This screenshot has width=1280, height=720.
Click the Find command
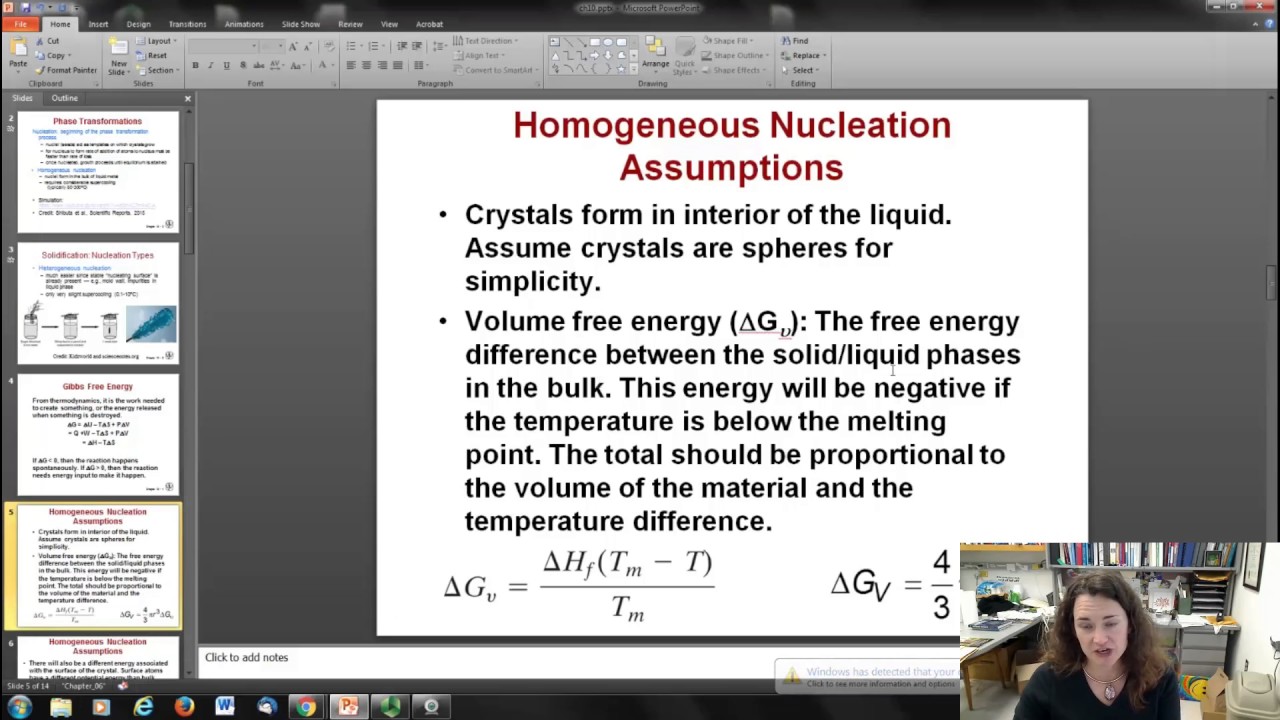[794, 41]
